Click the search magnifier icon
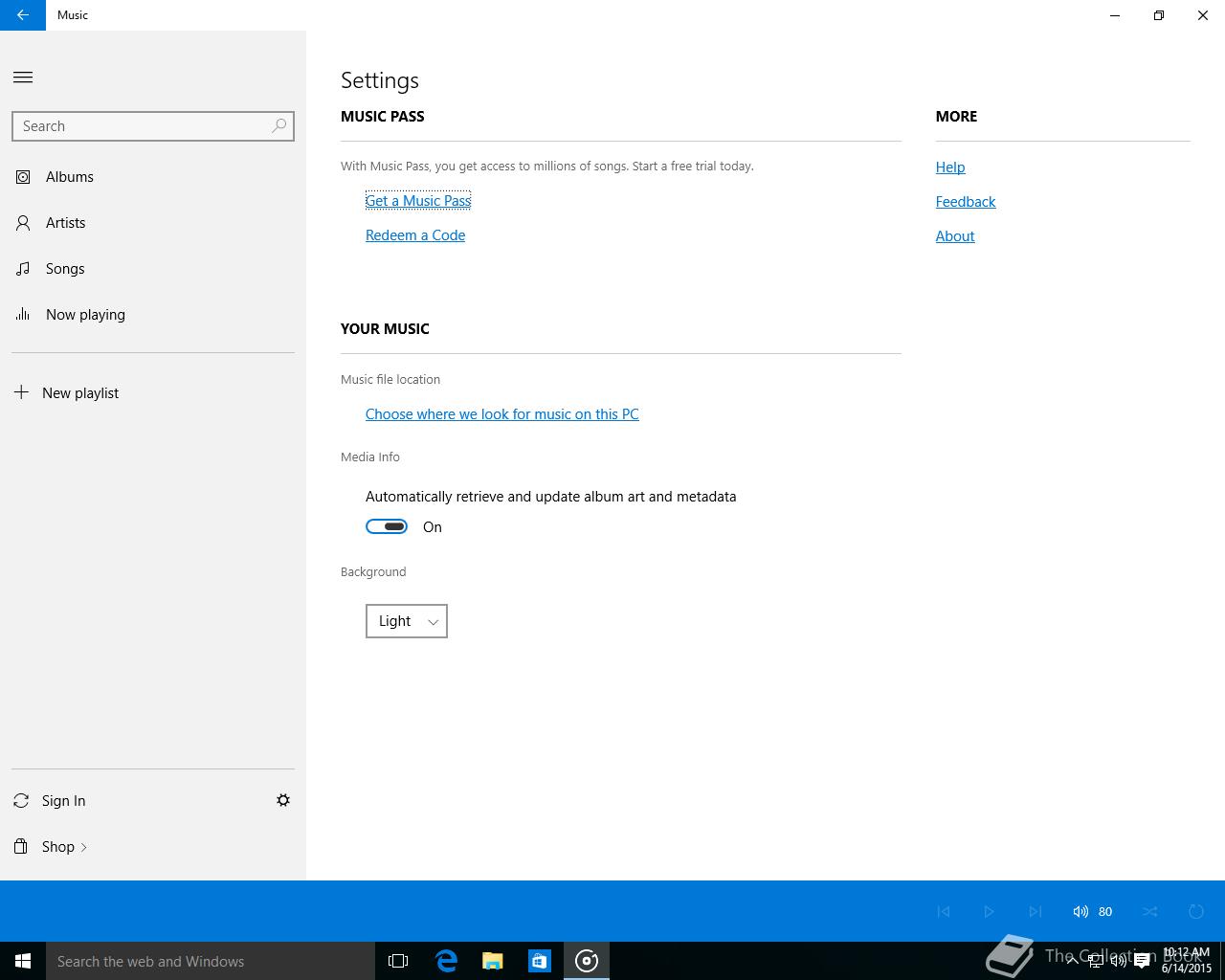The image size is (1225, 980). tap(278, 125)
